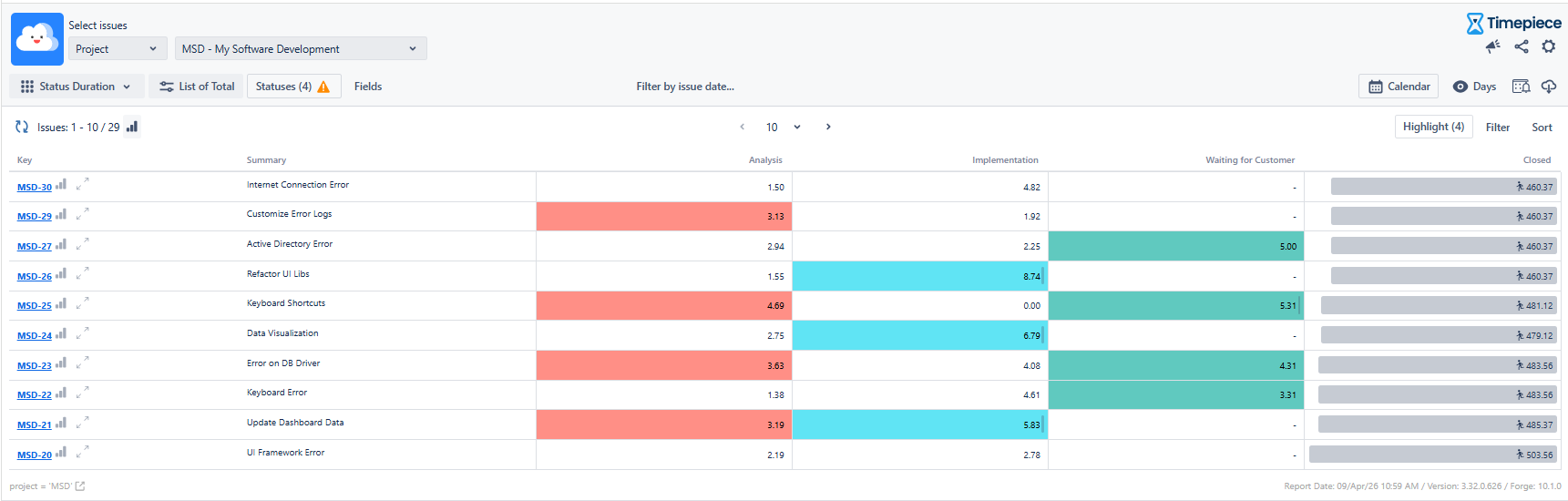Click the cloud download export icon
The height and width of the screenshot is (501, 1568).
[1548, 87]
